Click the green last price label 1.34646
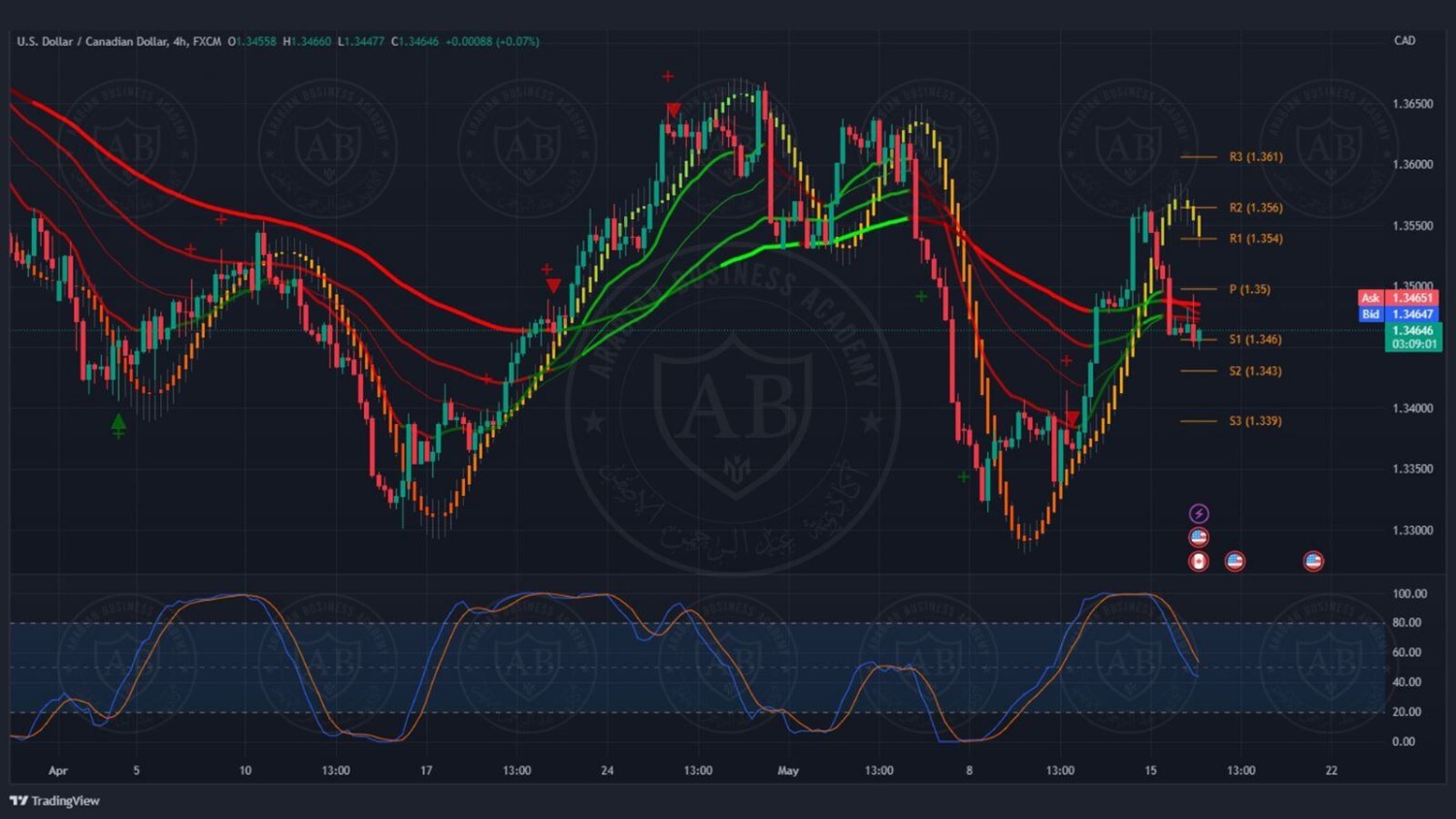 [x=1413, y=331]
